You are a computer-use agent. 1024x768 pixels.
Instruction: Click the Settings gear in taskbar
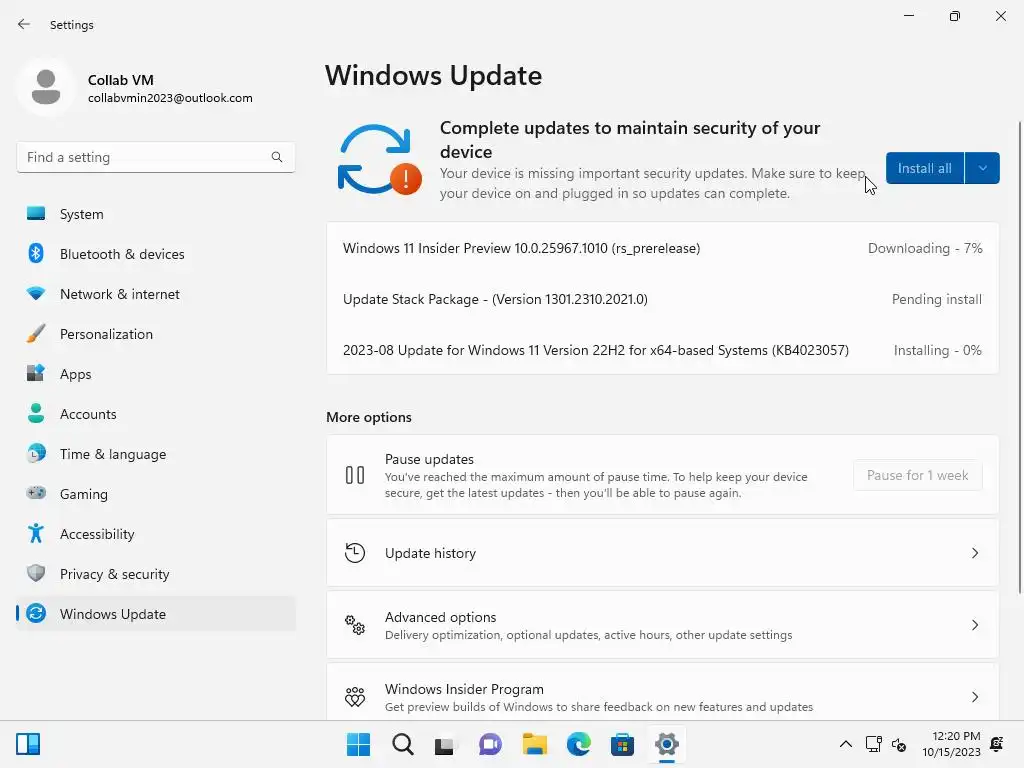[x=666, y=744]
